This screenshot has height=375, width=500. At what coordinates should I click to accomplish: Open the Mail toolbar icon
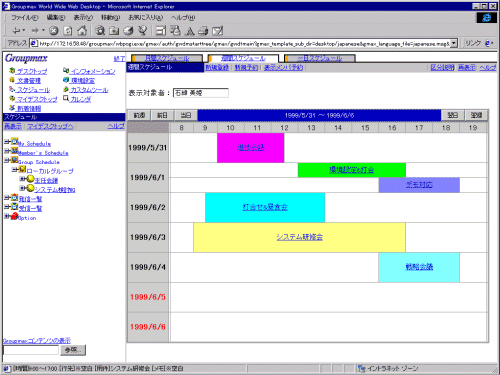pos(175,31)
